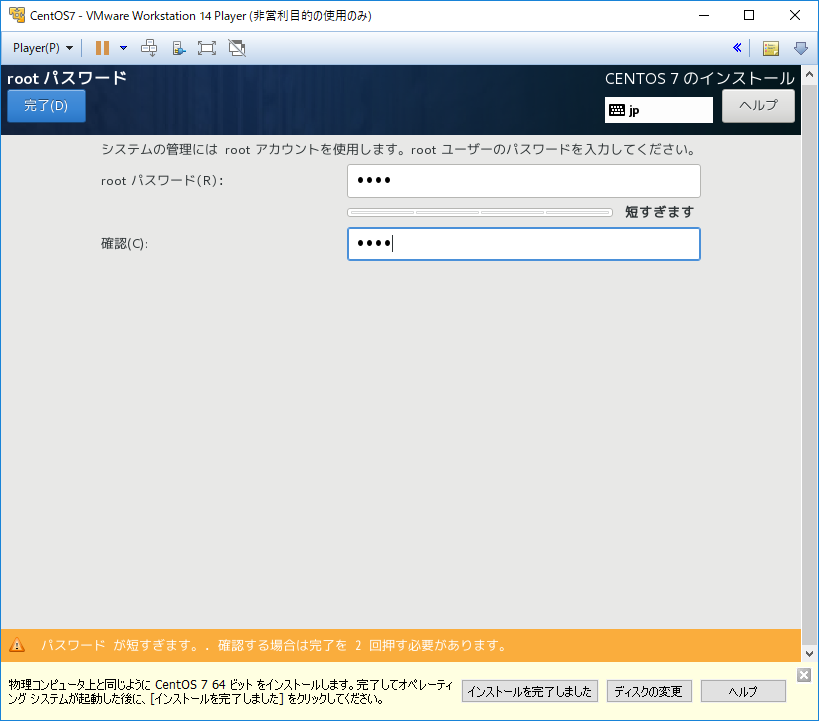Enter full screen mode

pos(206,47)
